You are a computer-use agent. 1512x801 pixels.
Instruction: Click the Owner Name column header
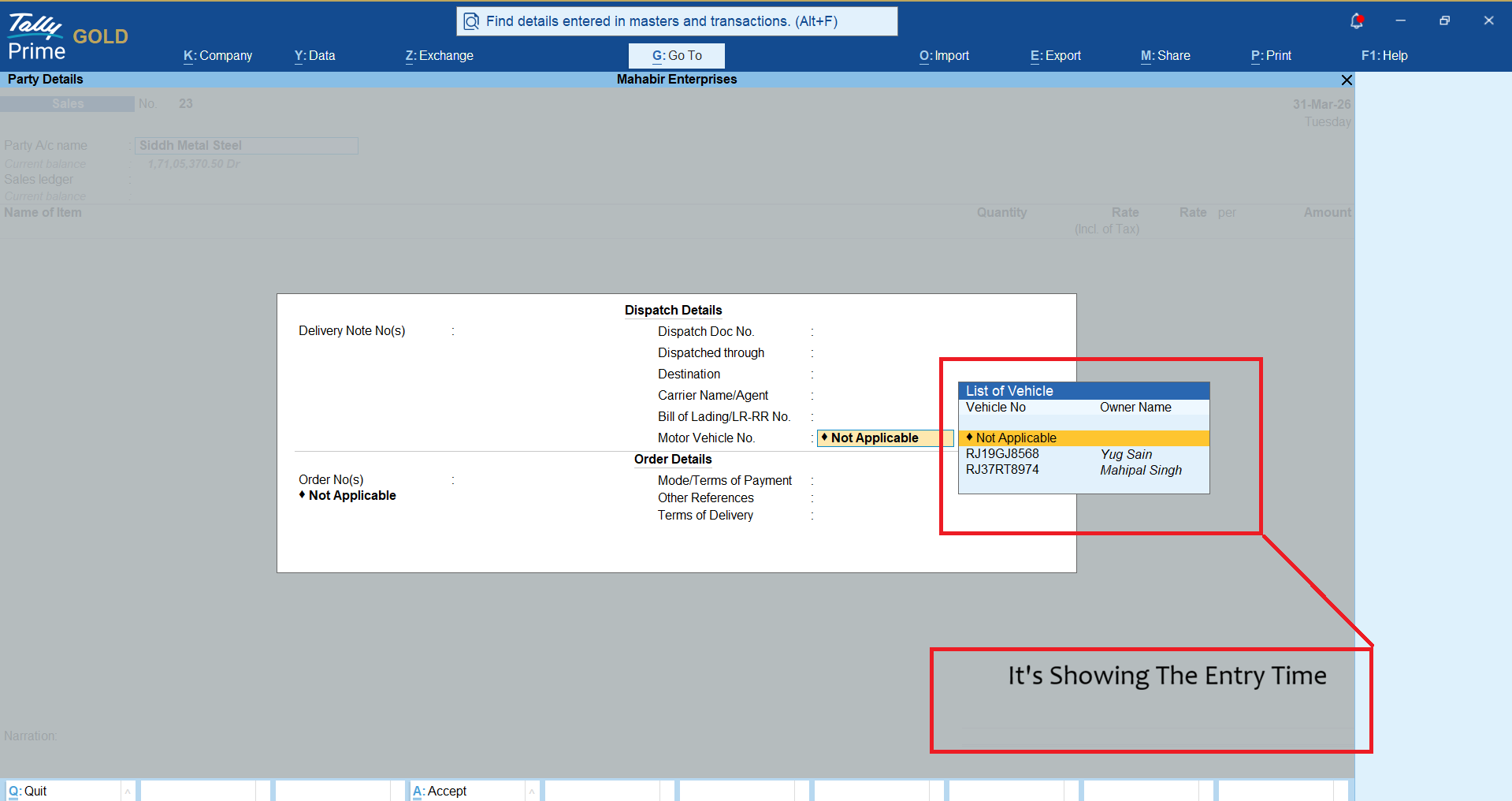(1135, 408)
